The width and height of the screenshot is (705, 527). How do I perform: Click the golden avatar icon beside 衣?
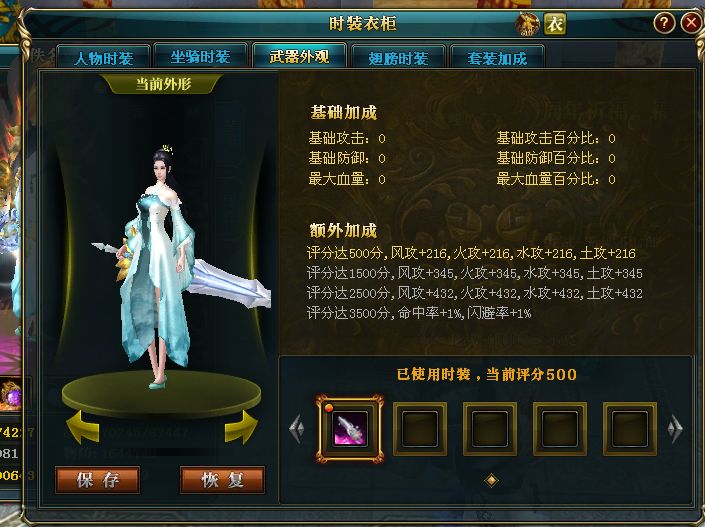coord(527,24)
